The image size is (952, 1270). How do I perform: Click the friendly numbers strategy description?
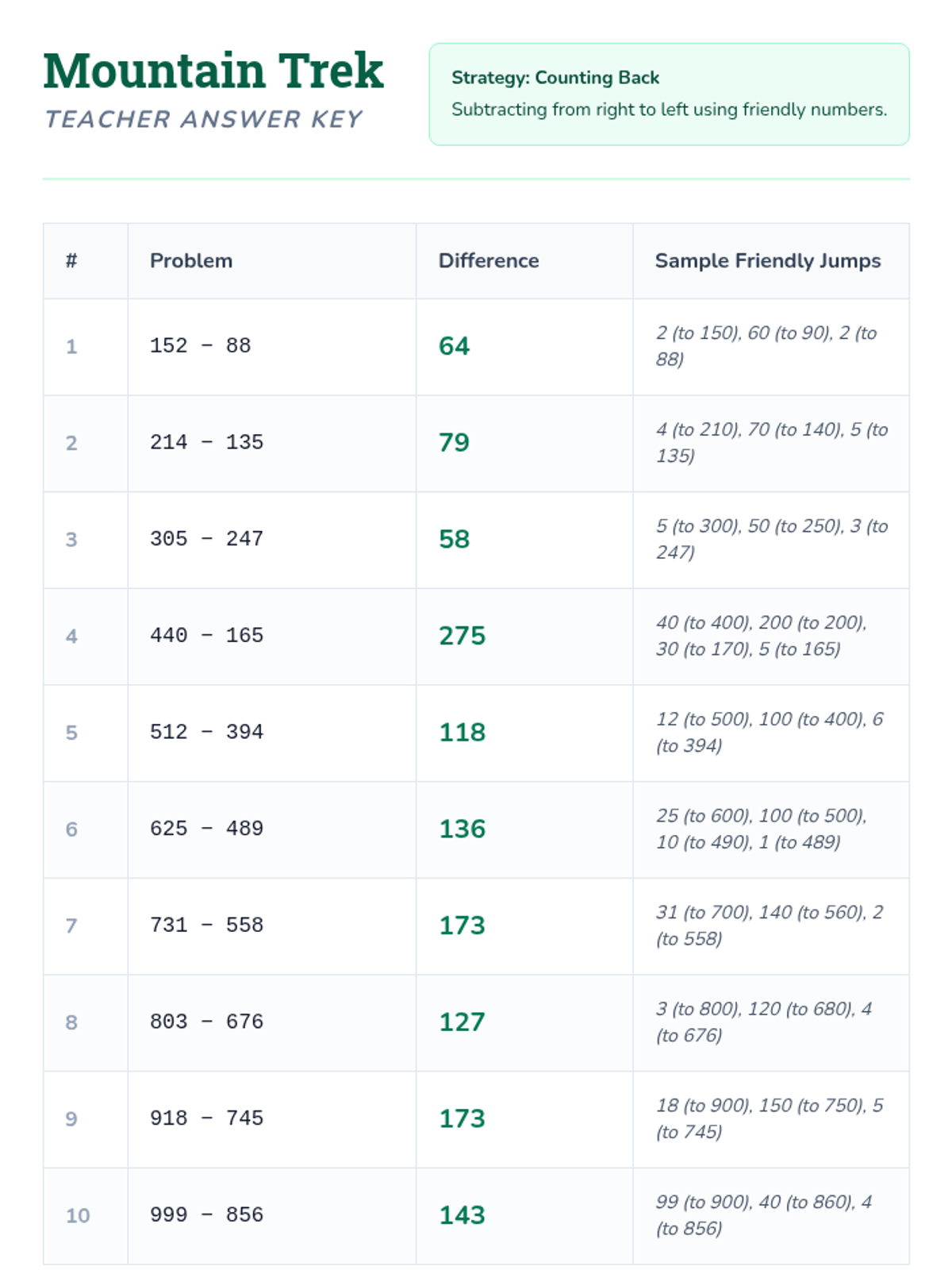pyautogui.click(x=669, y=110)
